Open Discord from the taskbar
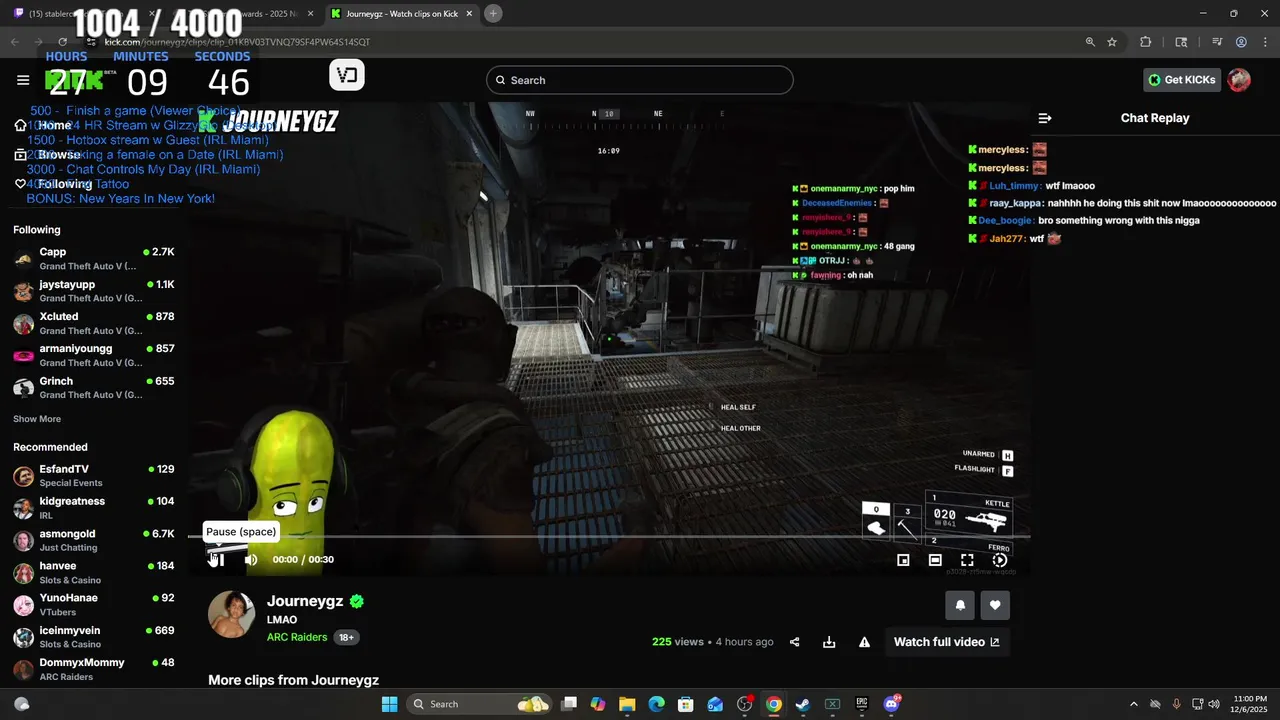Viewport: 1280px width, 720px height. (x=891, y=704)
